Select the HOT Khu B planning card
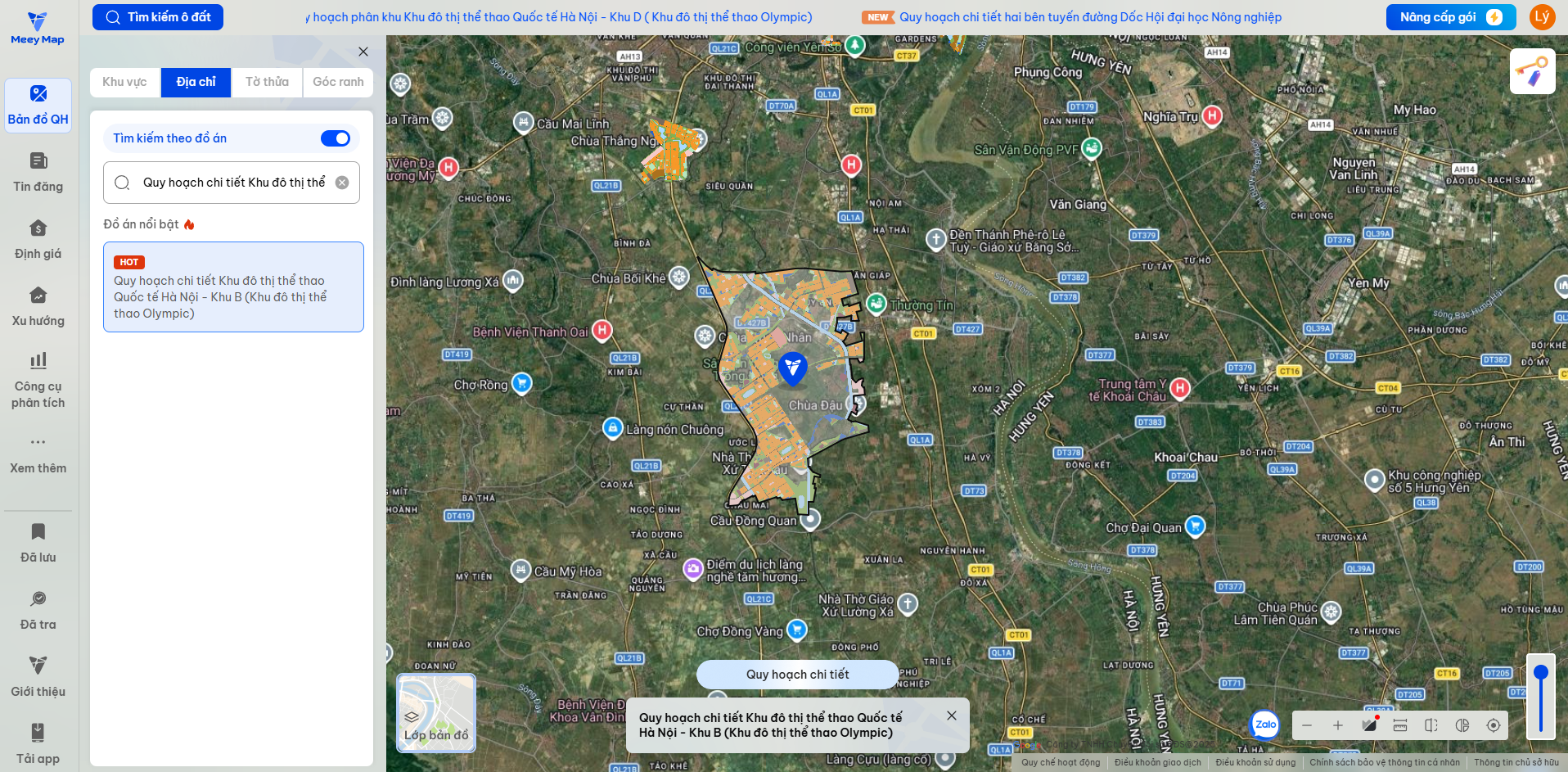The width and height of the screenshot is (1568, 772). point(233,287)
